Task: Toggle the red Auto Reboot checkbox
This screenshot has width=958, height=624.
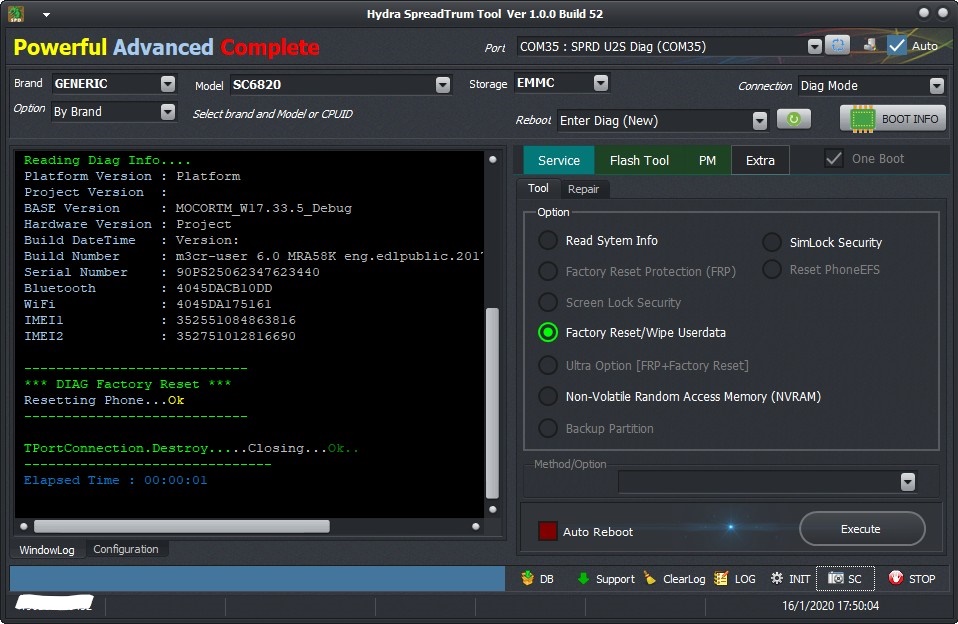Action: (x=547, y=531)
